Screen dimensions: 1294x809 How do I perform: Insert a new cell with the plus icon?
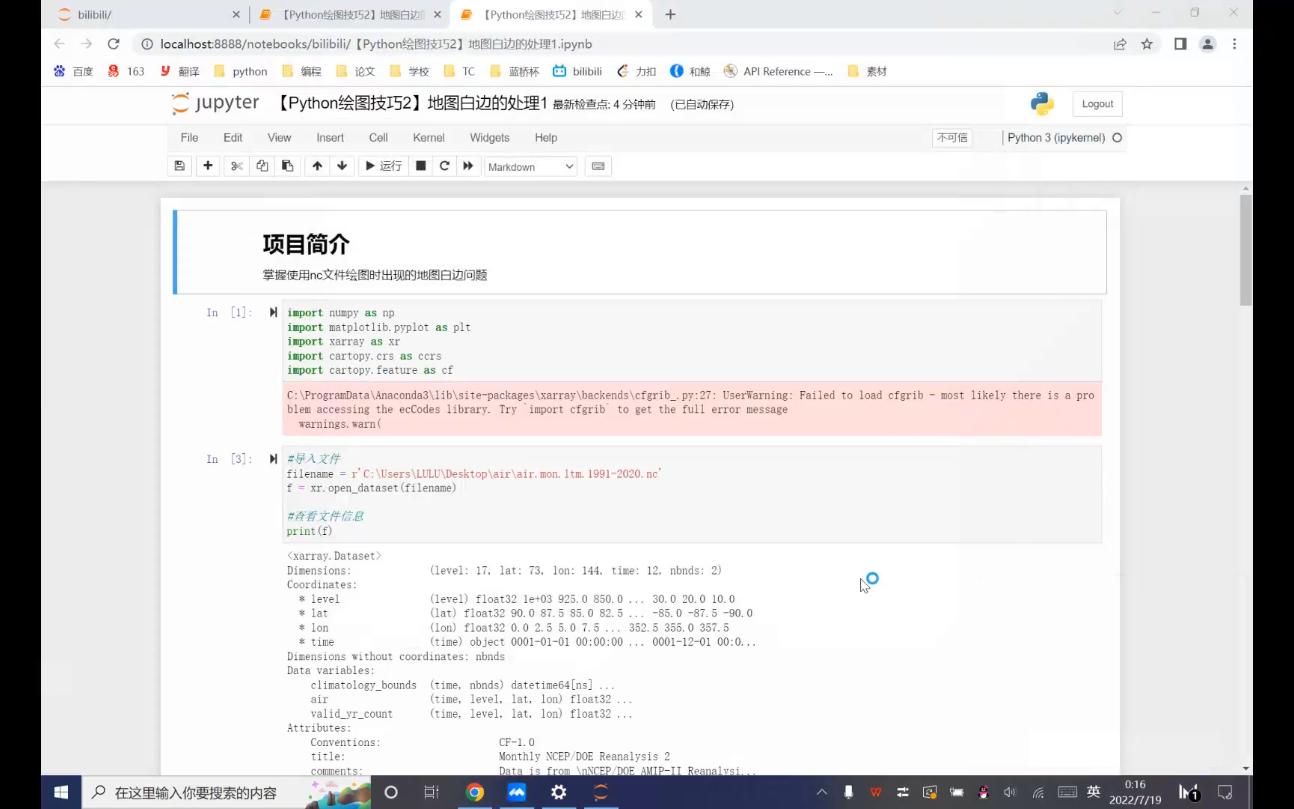pyautogui.click(x=207, y=166)
